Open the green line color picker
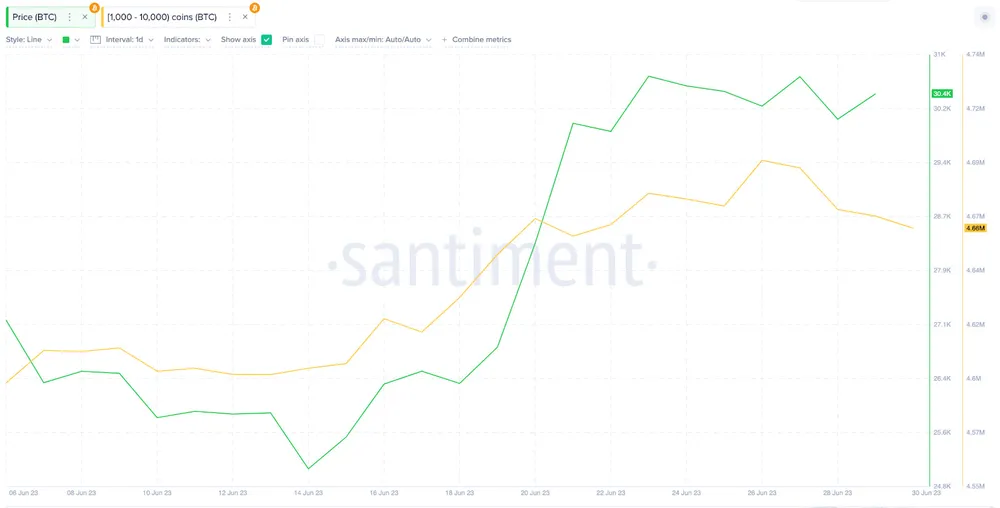The image size is (1000, 508). 70,40
